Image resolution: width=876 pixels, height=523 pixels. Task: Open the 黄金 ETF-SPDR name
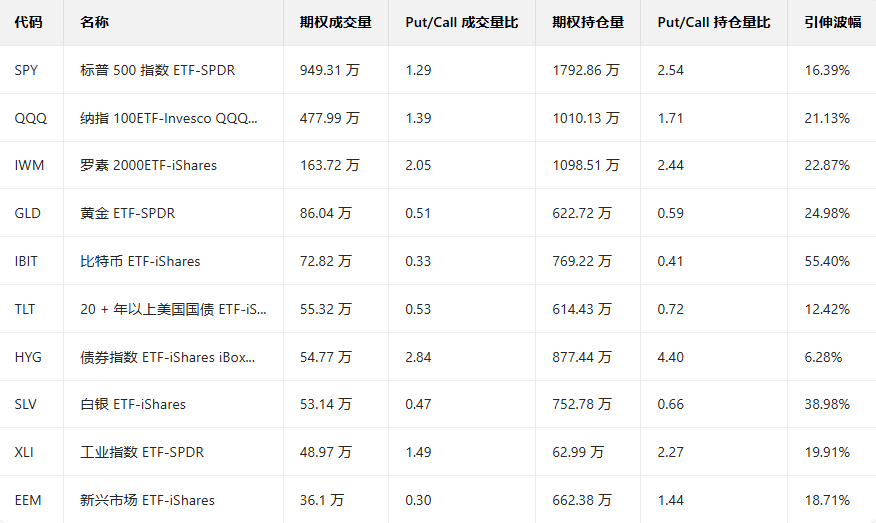click(128, 213)
